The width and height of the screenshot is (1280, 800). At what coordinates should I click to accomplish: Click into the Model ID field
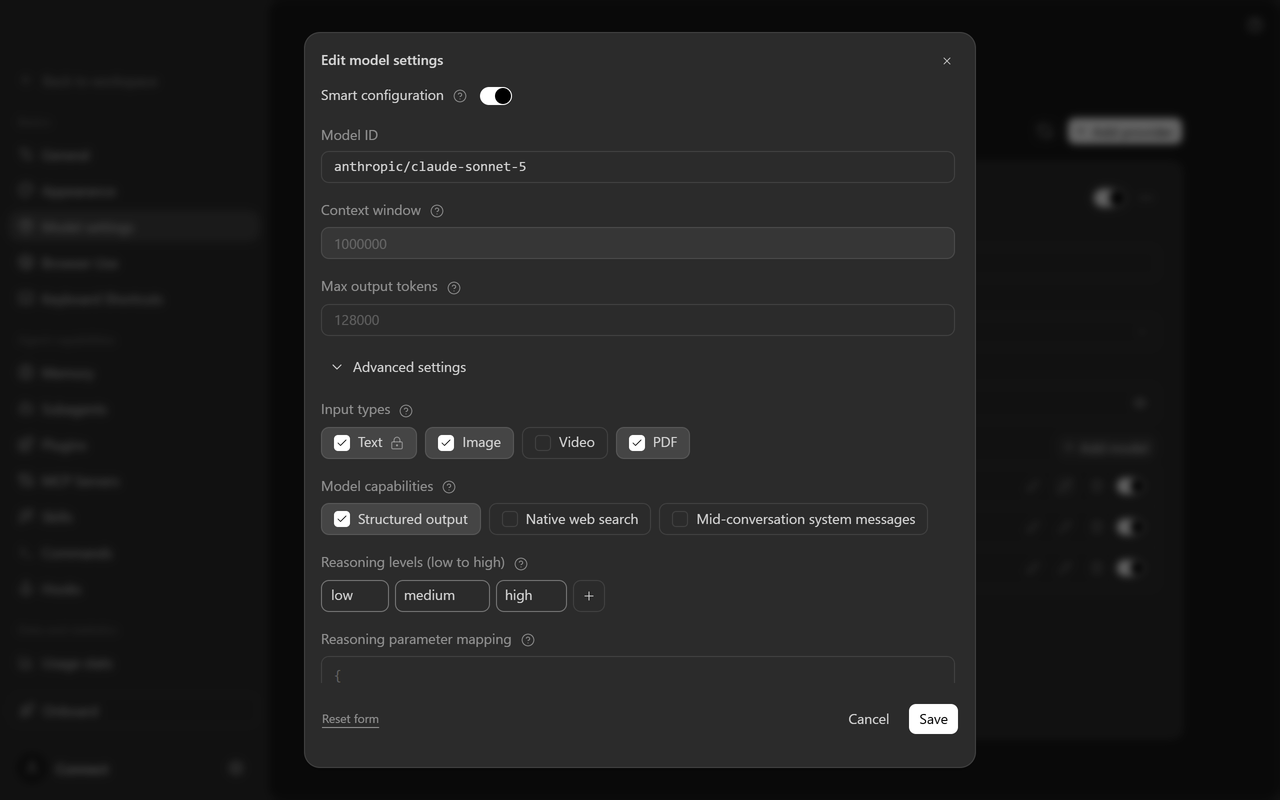[x=638, y=167]
